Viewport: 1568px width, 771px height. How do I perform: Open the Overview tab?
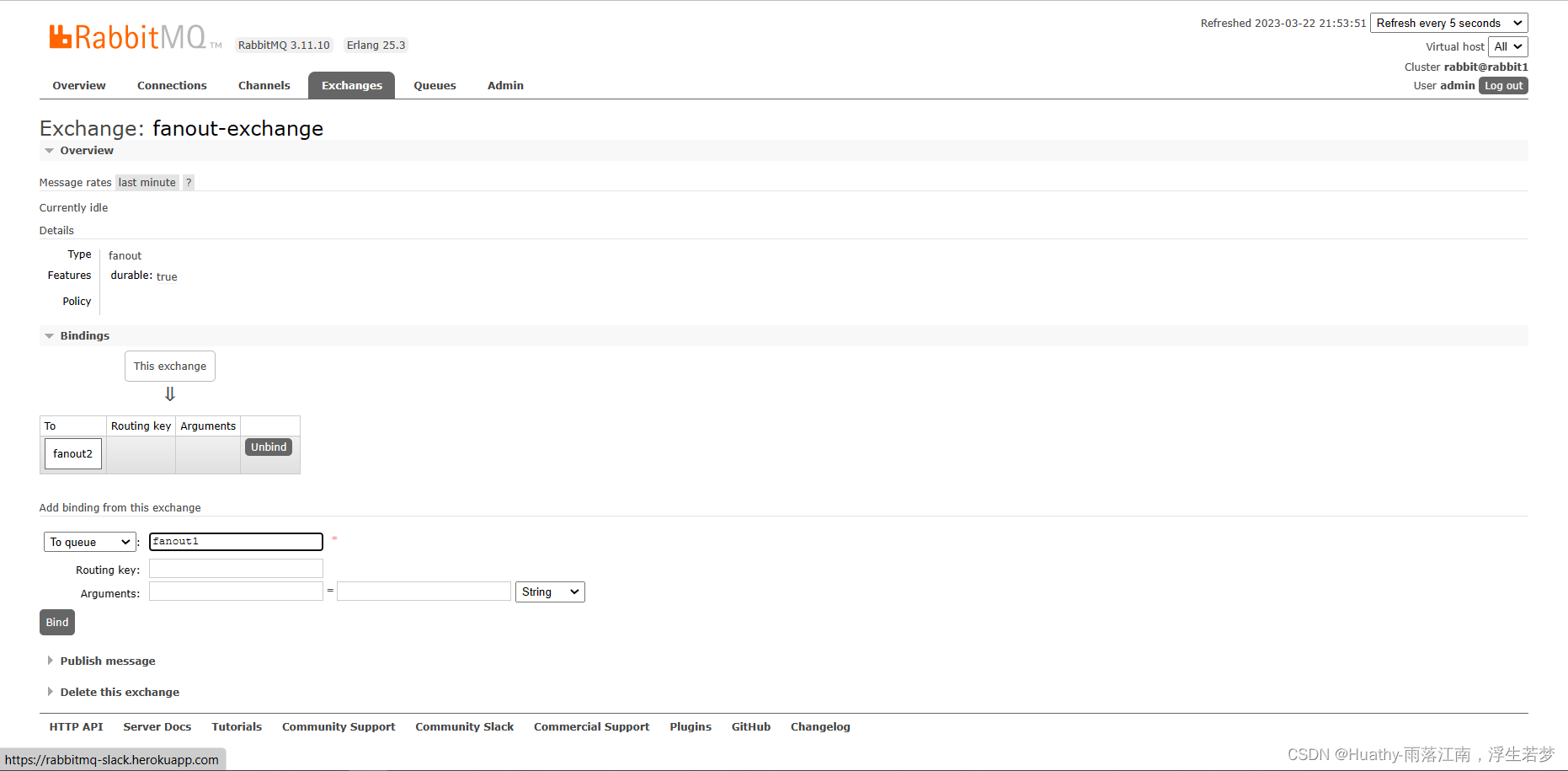tap(79, 85)
